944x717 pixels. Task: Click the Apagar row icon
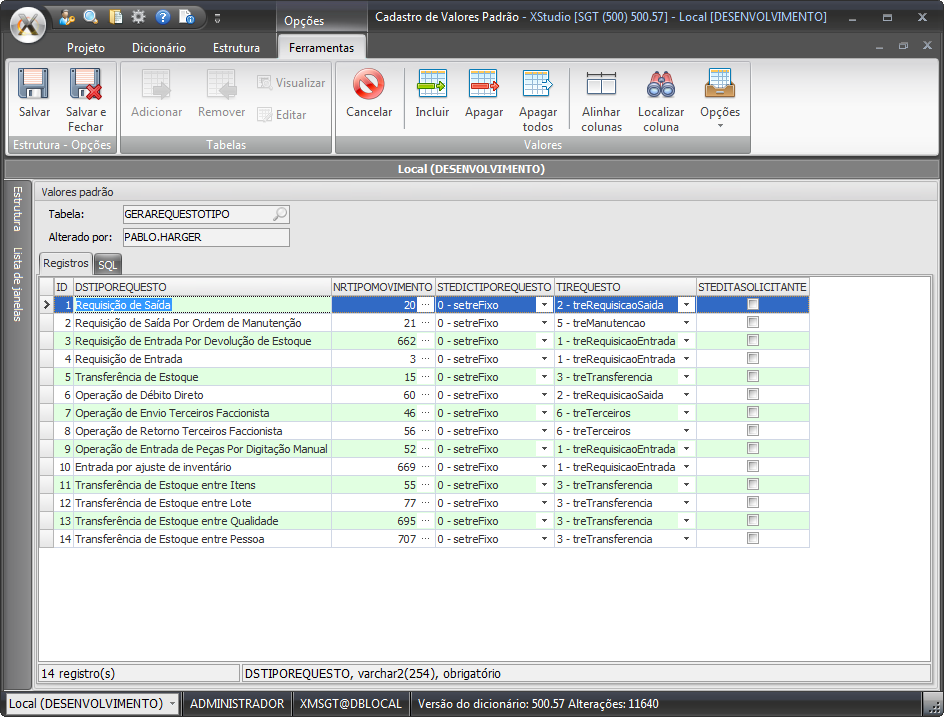484,84
